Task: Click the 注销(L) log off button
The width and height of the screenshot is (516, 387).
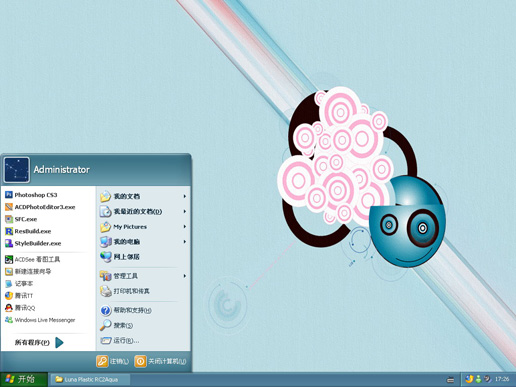Action: (x=113, y=361)
